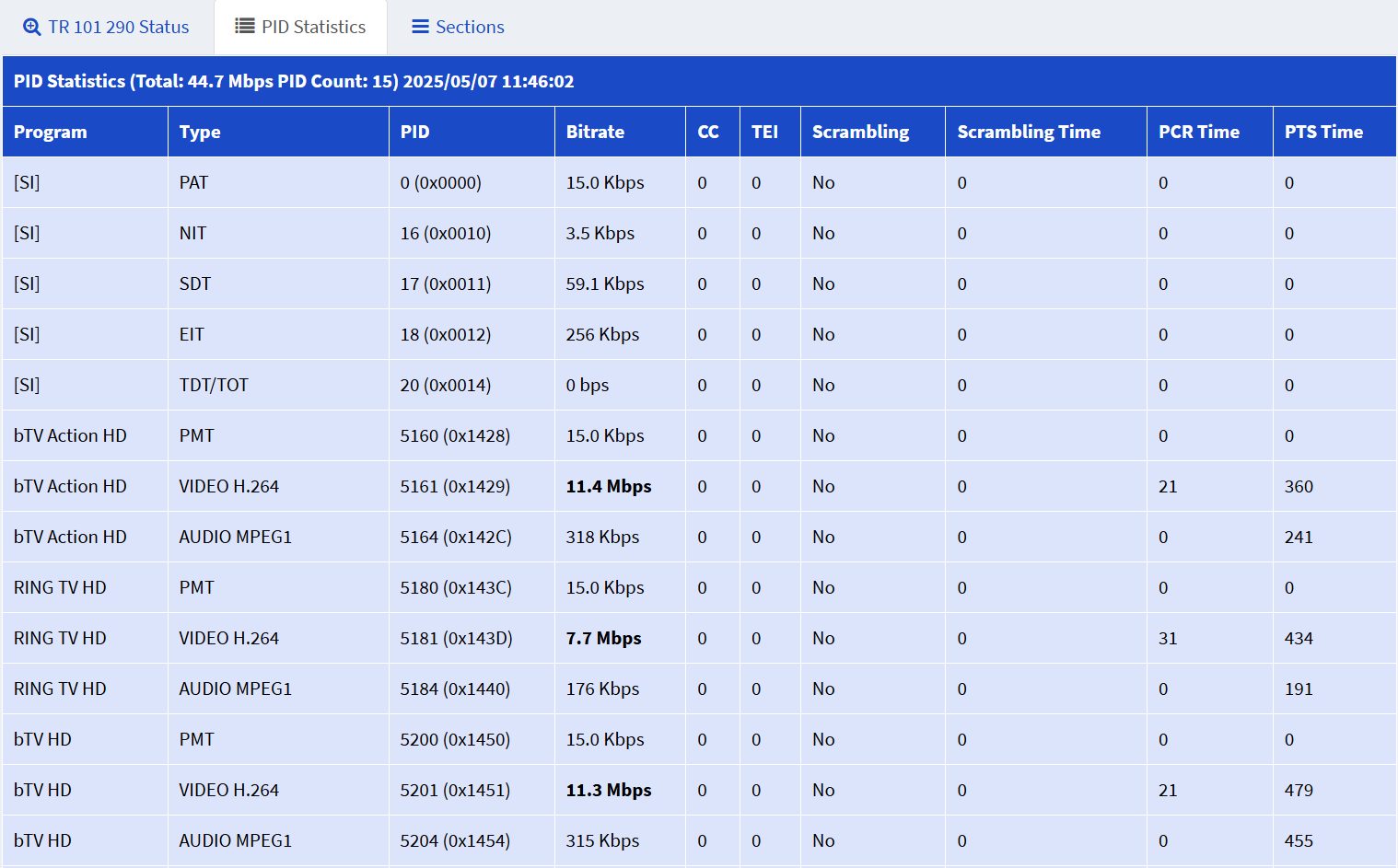Click PTS Time value 455
This screenshot has width=1398, height=868.
click(1299, 840)
